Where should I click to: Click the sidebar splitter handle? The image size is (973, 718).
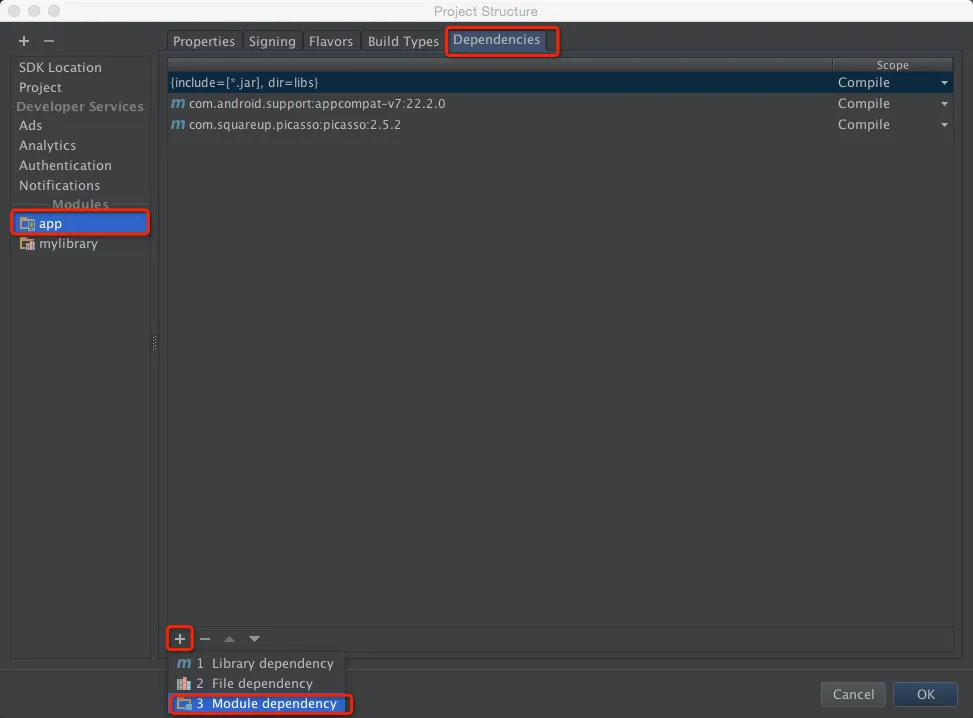(x=155, y=343)
